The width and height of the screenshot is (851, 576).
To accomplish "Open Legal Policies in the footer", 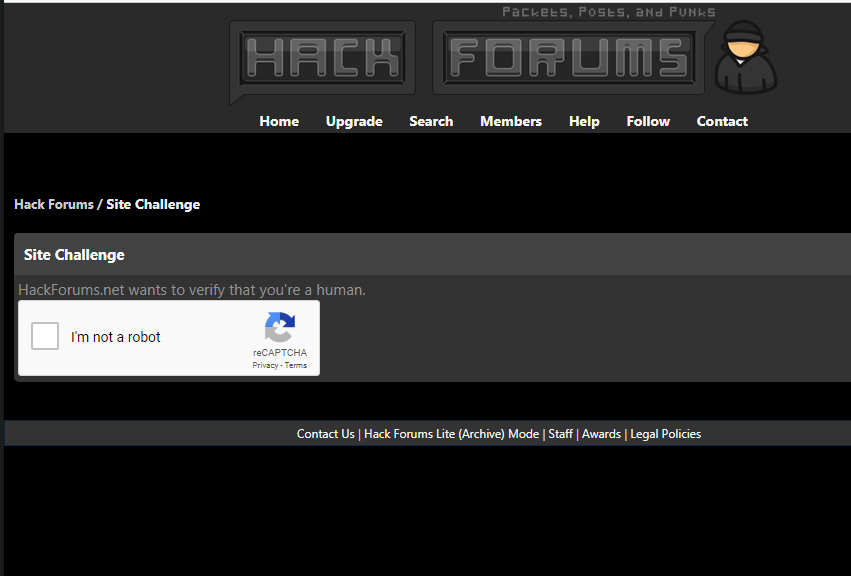I will pos(665,434).
